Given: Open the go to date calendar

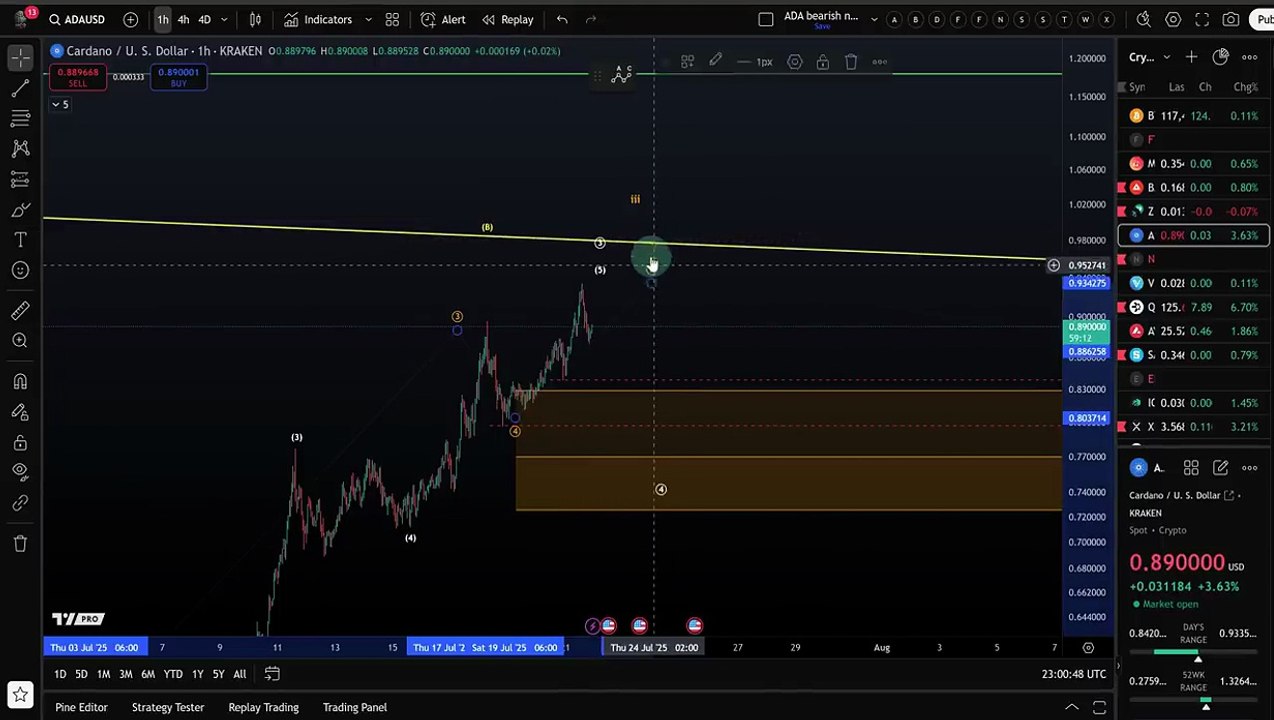Looking at the screenshot, I should (272, 674).
